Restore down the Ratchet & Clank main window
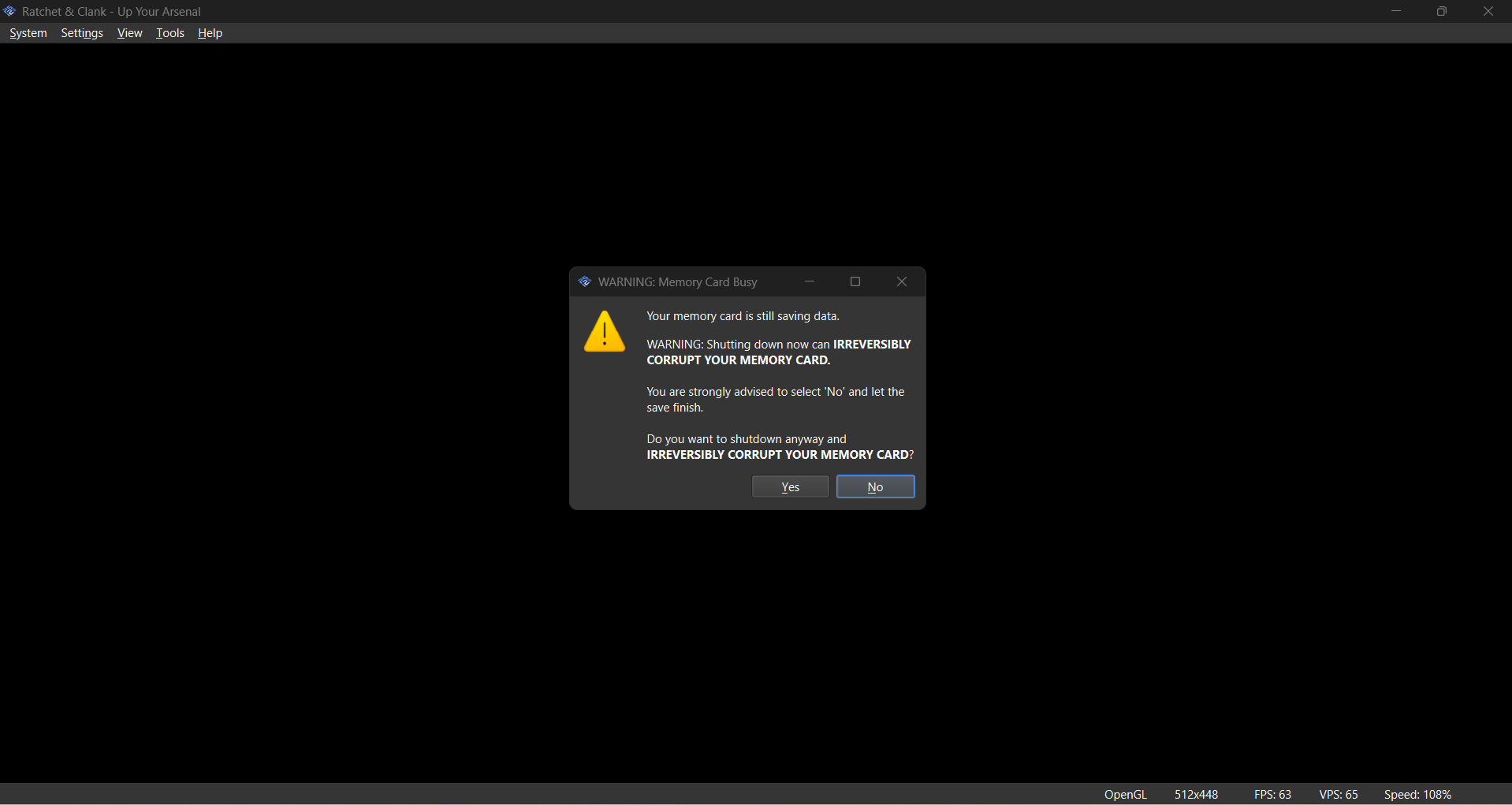 (1442, 11)
